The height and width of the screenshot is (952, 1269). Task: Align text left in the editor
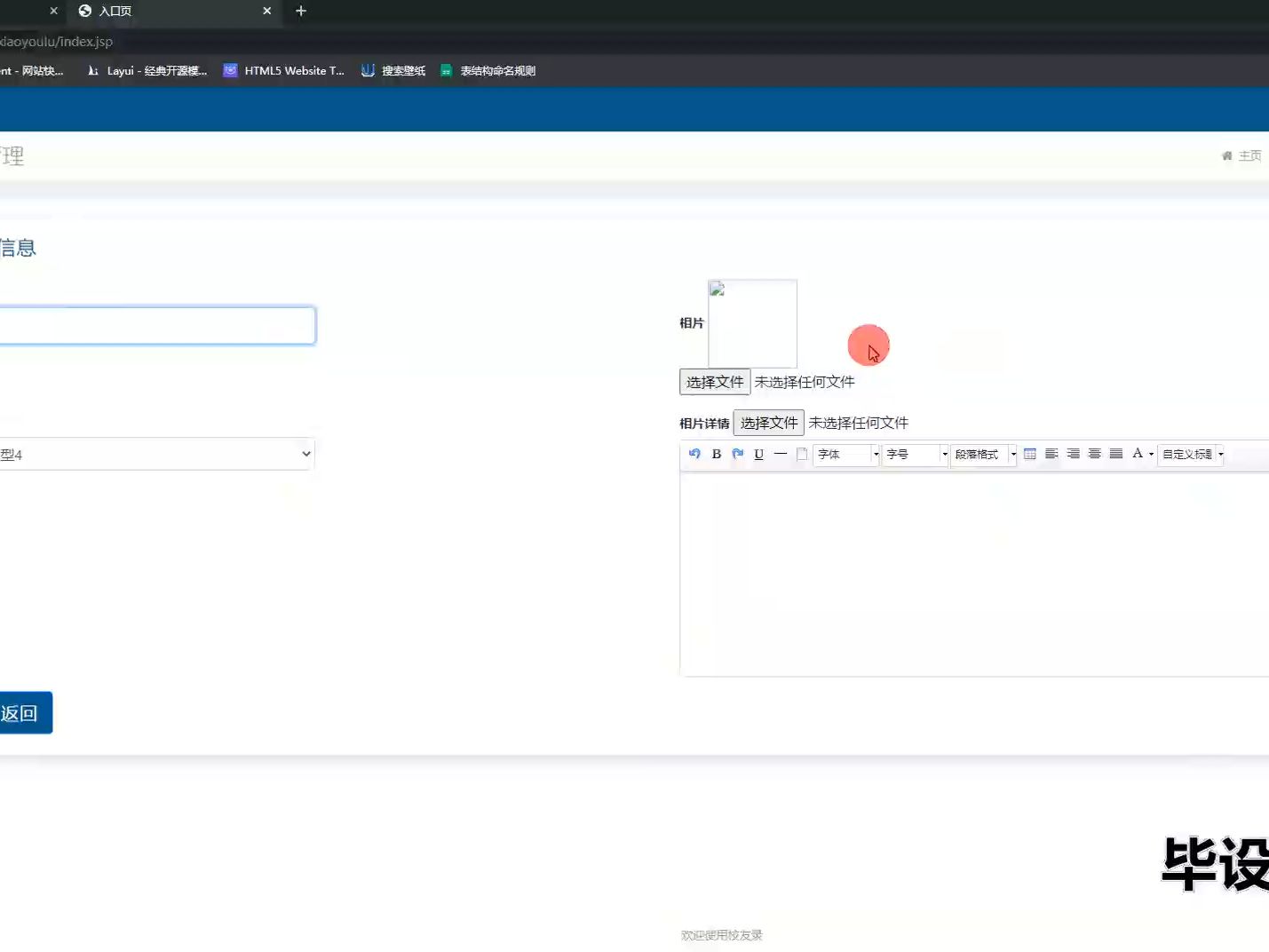coord(1051,454)
